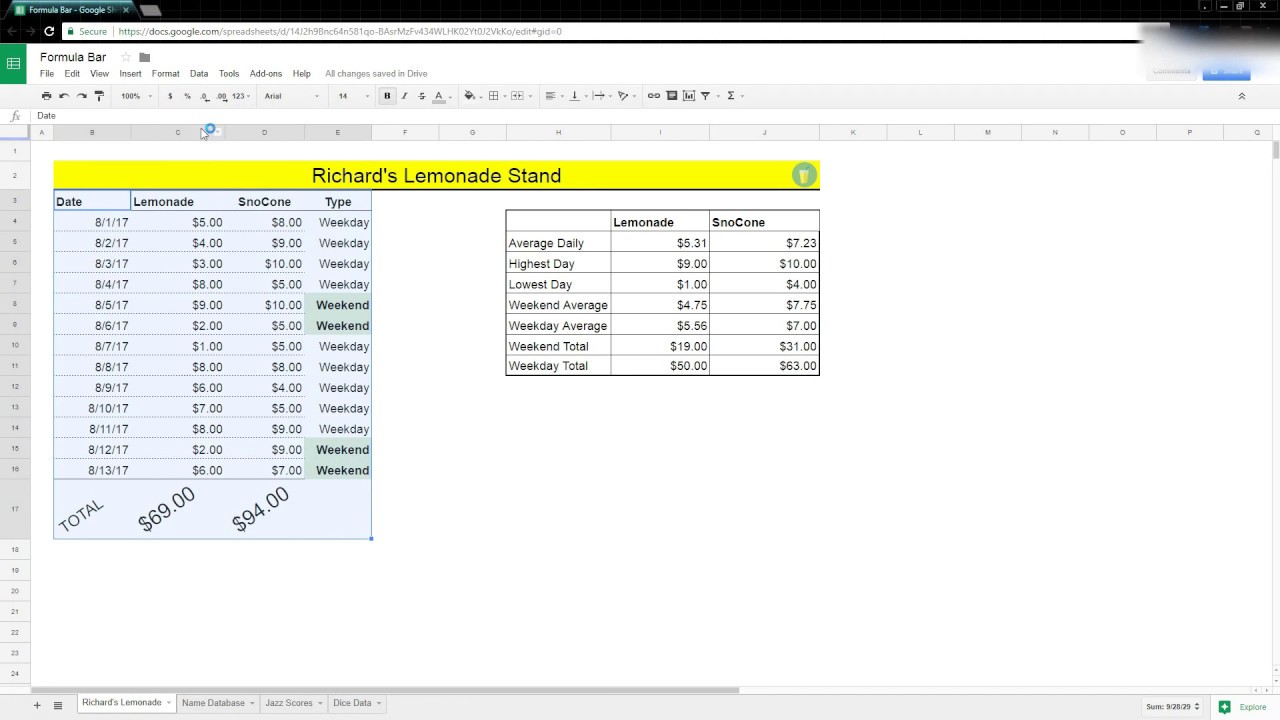Click the blue Share button
1280x720 pixels.
coord(1226,71)
